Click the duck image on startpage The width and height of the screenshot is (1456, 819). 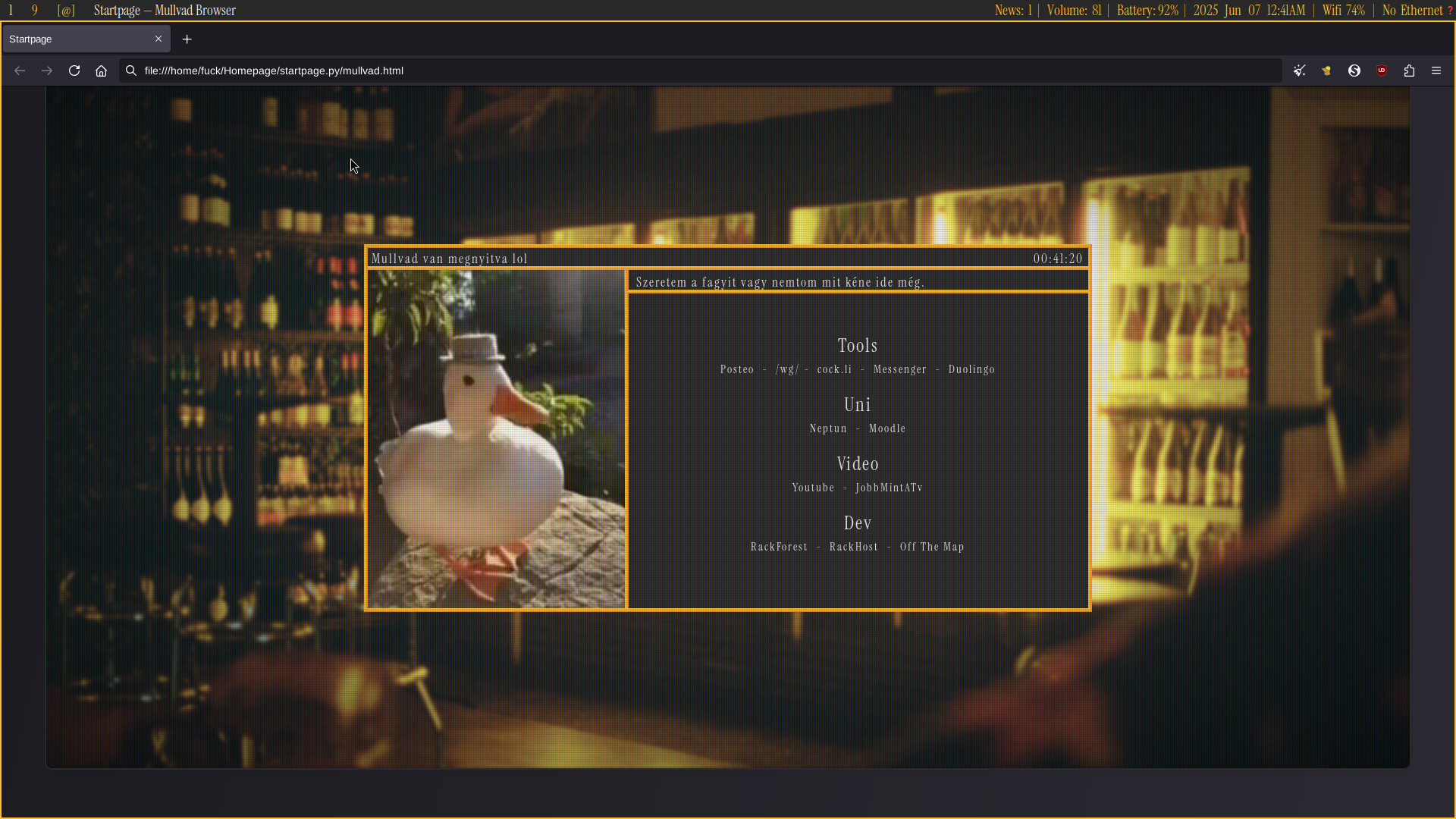496,438
